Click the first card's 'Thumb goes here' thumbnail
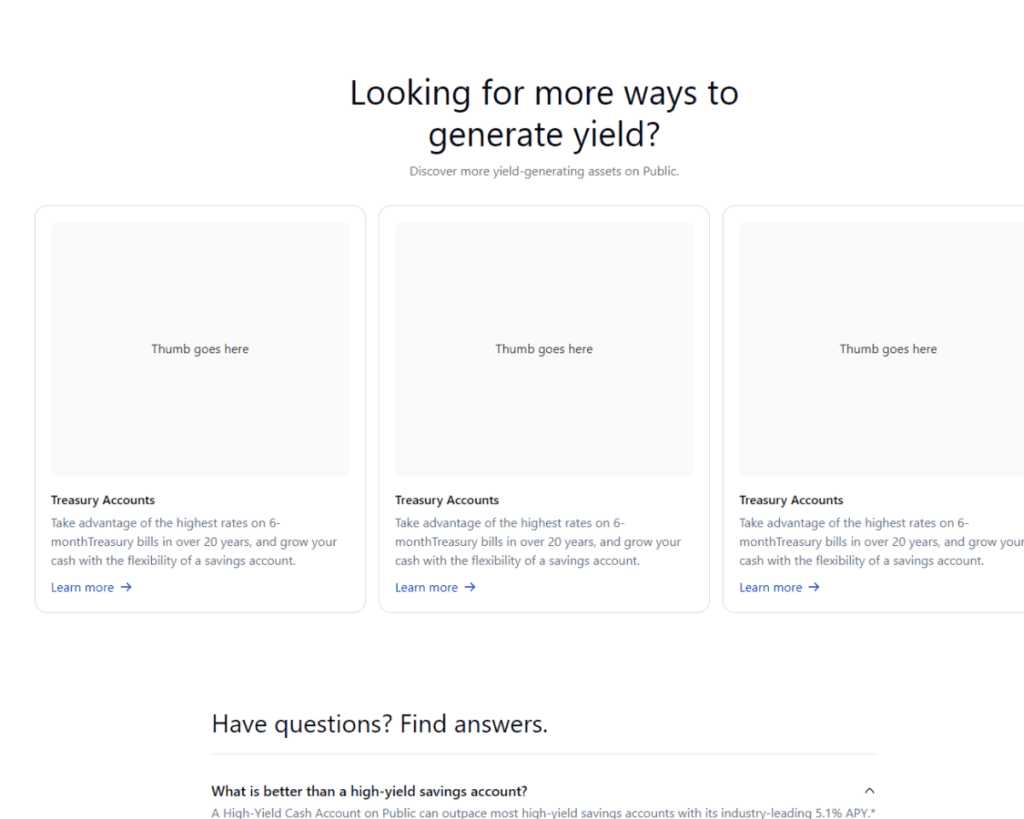This screenshot has height=819, width=1024. 200,349
